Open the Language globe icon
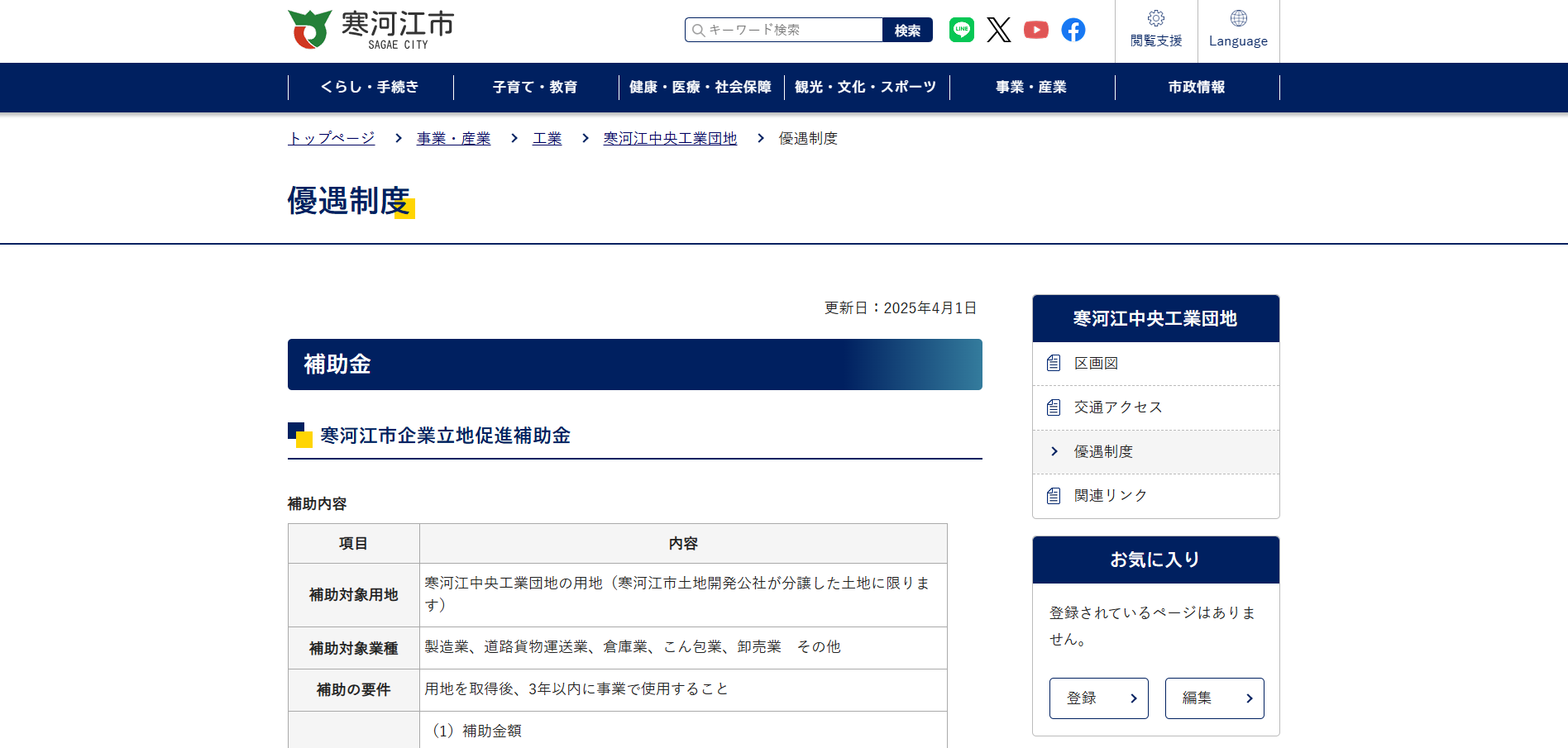The width and height of the screenshot is (1568, 748). (1239, 18)
